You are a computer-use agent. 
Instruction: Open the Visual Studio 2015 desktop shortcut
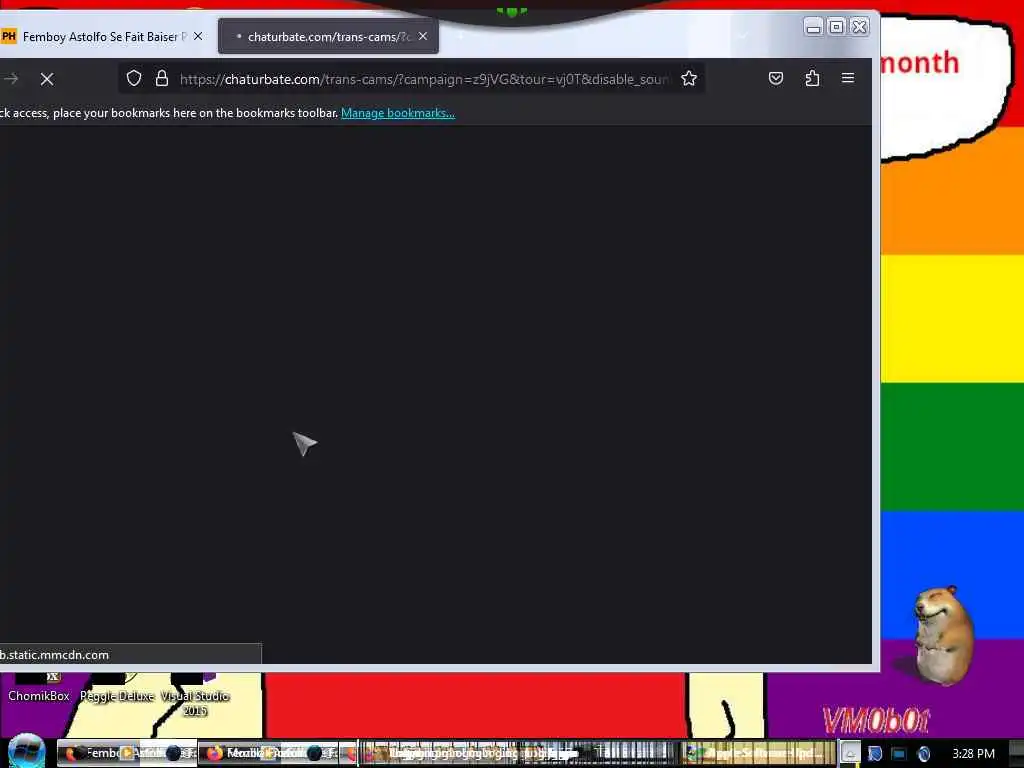click(x=195, y=696)
